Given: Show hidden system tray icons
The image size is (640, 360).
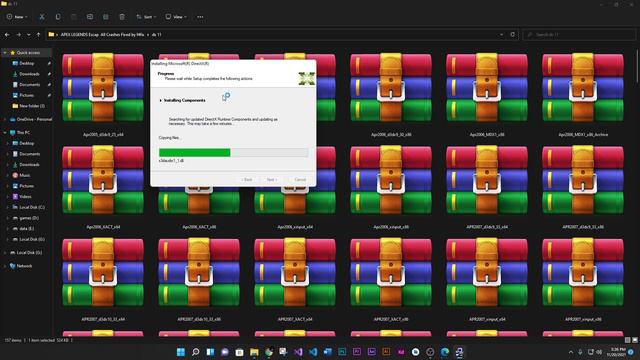Looking at the screenshot, I should click(x=571, y=352).
